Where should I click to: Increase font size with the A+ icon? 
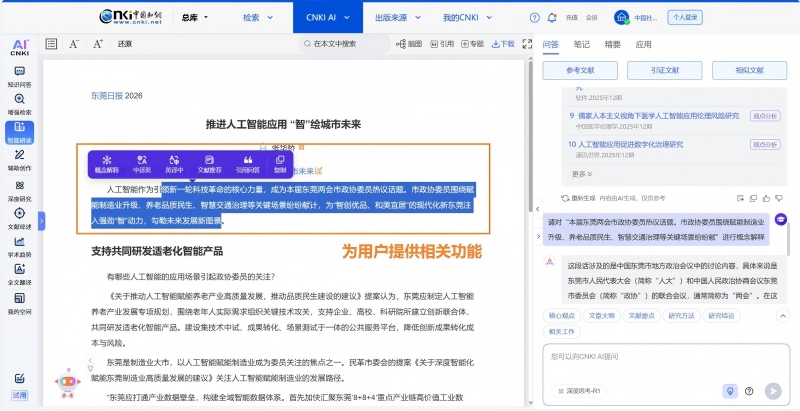[97, 44]
